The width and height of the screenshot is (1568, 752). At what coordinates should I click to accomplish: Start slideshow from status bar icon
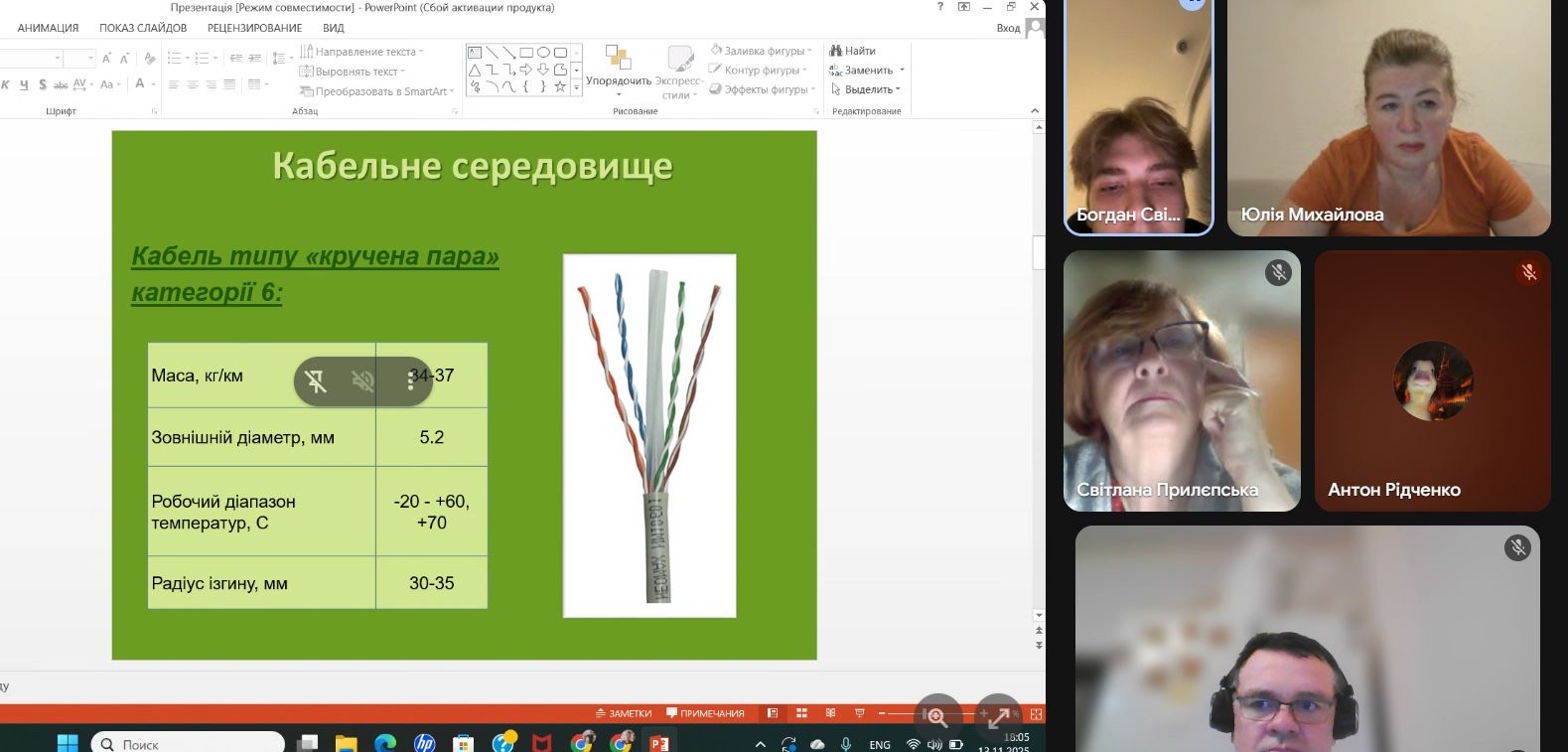tap(860, 713)
